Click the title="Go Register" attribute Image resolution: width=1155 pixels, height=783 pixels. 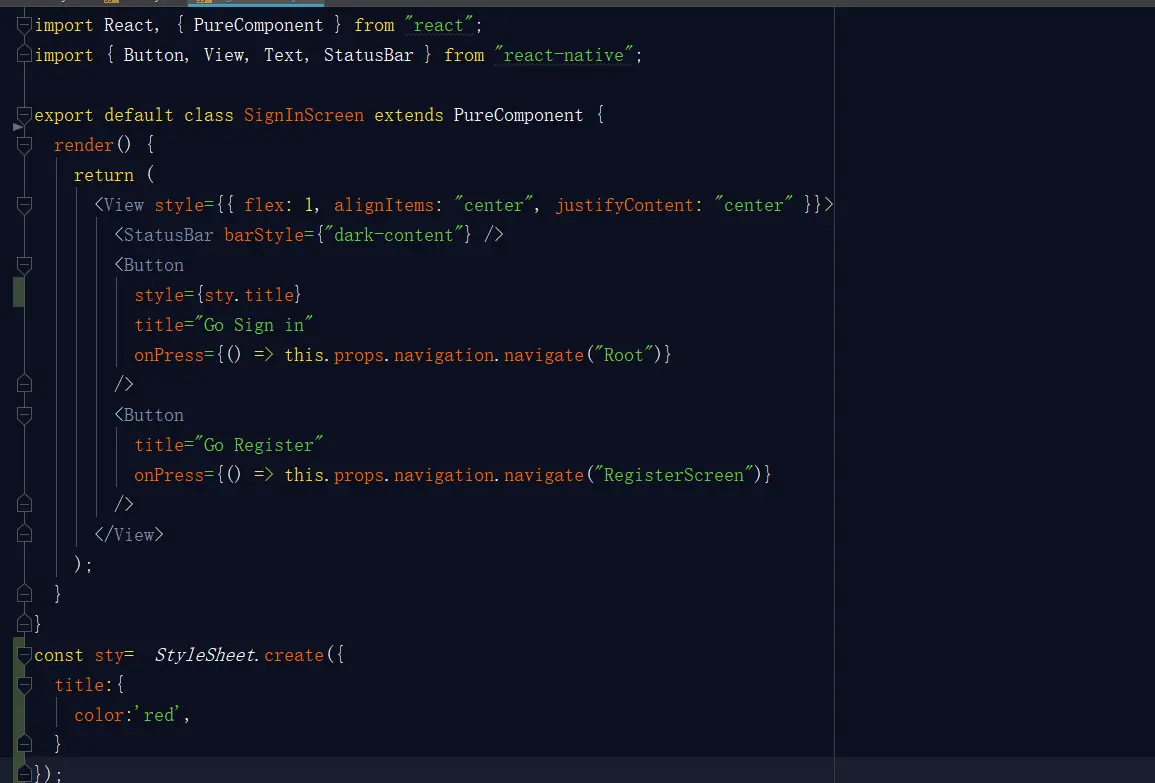(228, 445)
